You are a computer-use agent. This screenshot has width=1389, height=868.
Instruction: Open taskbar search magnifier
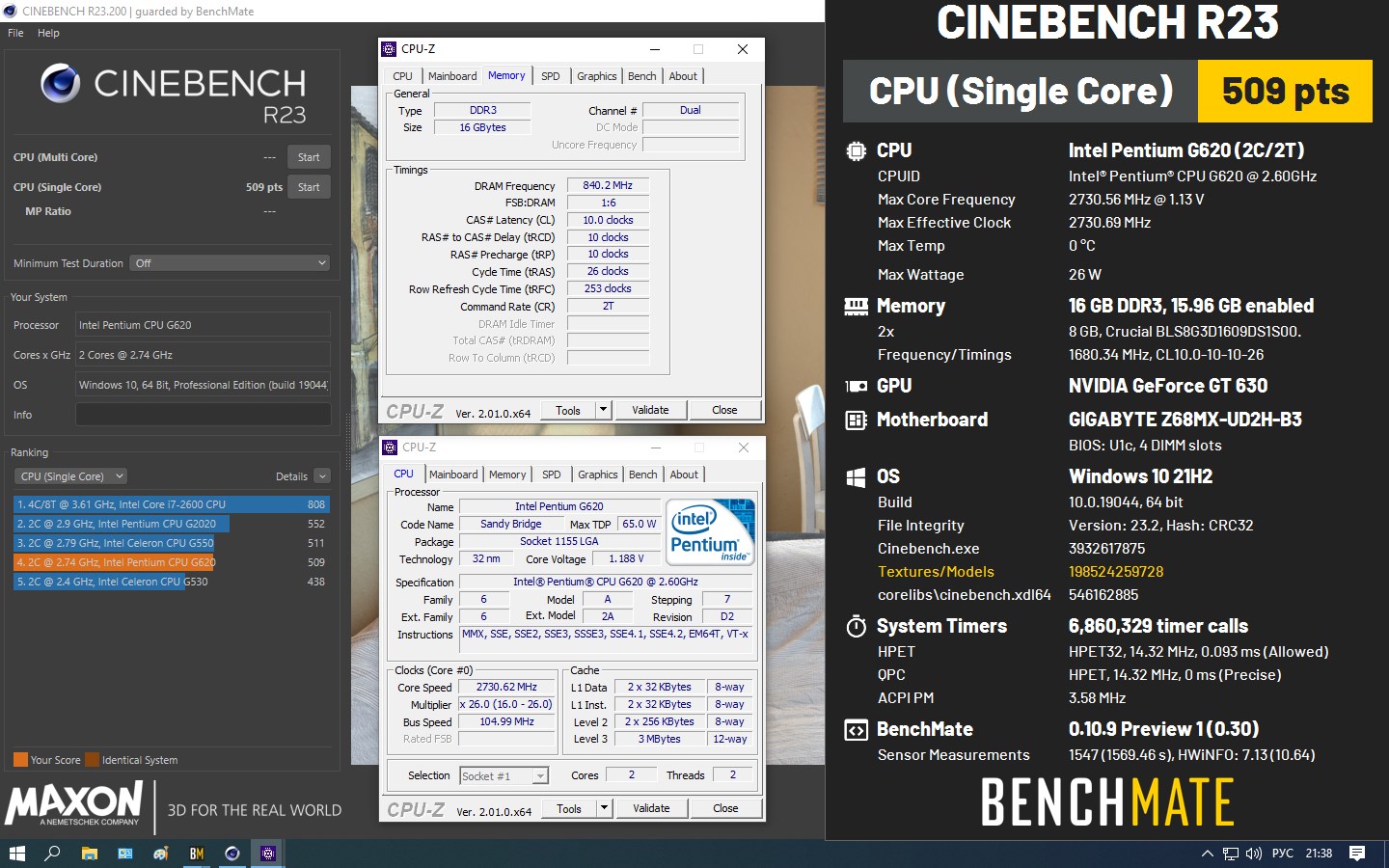coord(52,854)
